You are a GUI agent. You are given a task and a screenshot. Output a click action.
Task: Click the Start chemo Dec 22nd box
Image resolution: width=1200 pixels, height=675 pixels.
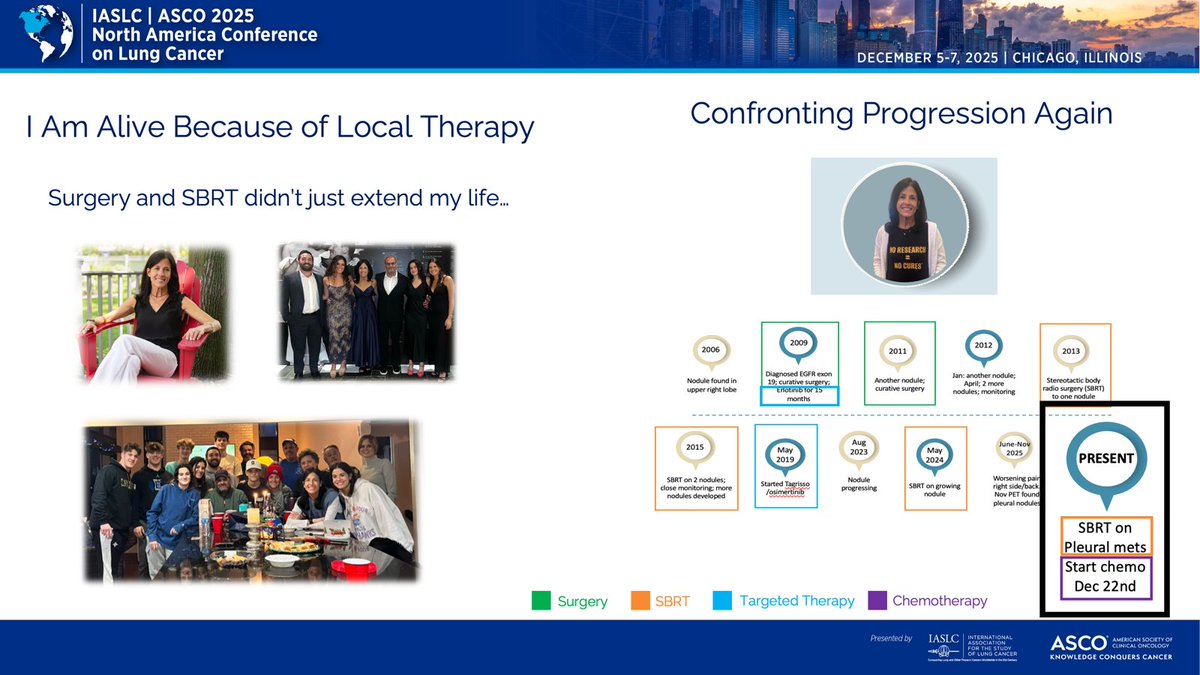point(1105,577)
